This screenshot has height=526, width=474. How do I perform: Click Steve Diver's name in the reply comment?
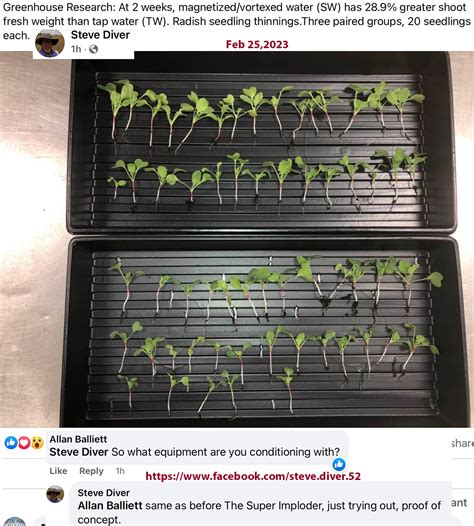pyautogui.click(x=103, y=492)
